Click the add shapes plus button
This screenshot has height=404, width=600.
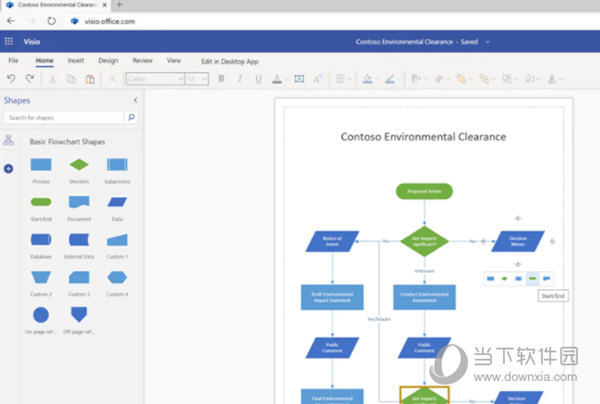(x=9, y=169)
